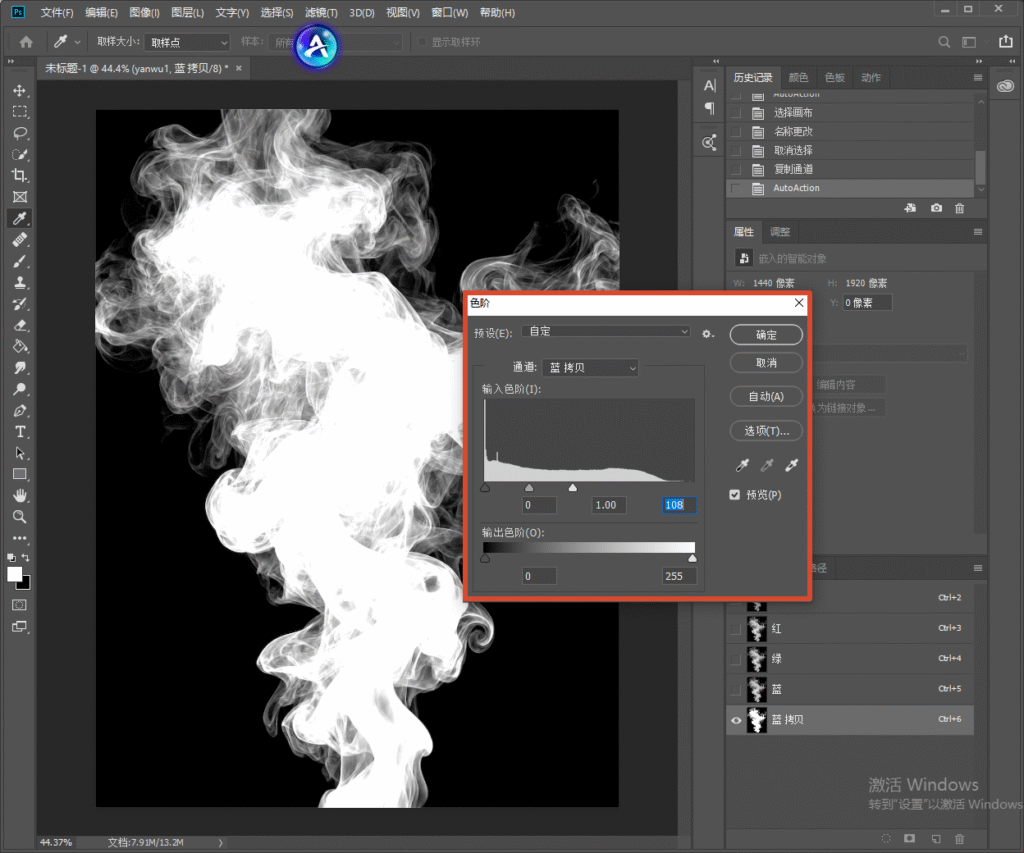
Task: Select the Horizontal Type tool
Action: (20, 432)
